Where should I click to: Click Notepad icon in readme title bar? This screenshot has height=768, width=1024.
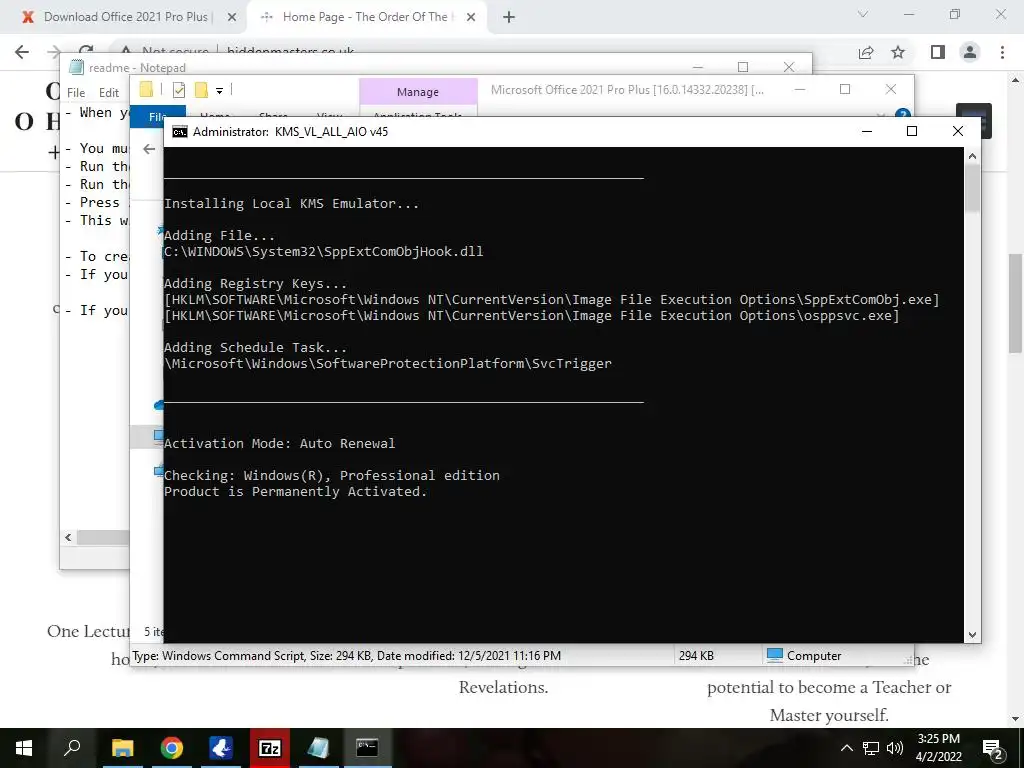(x=76, y=67)
